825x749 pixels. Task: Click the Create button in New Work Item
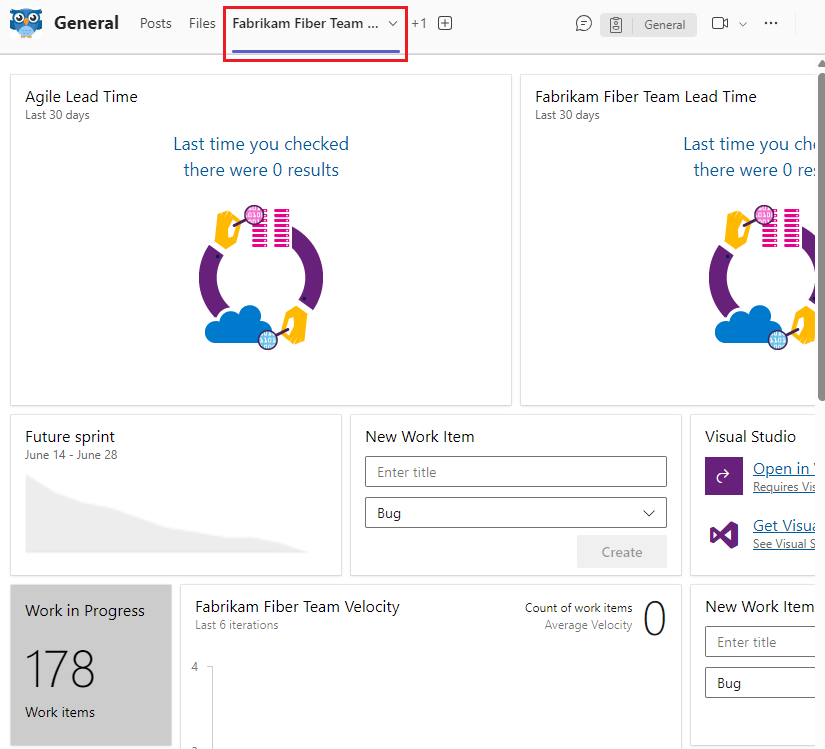621,551
